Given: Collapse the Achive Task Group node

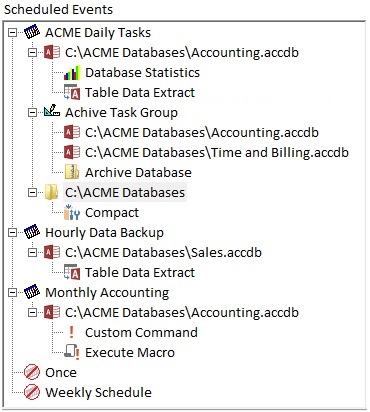Looking at the screenshot, I should (x=32, y=113).
